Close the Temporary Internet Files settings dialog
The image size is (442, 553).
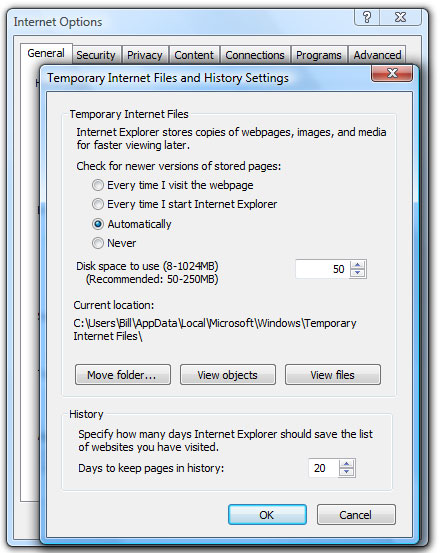pyautogui.click(x=392, y=73)
